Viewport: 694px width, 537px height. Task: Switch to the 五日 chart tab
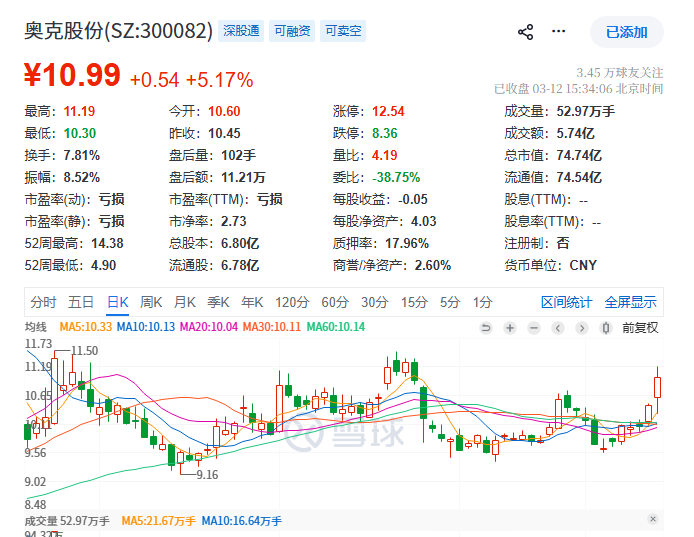pyautogui.click(x=81, y=302)
